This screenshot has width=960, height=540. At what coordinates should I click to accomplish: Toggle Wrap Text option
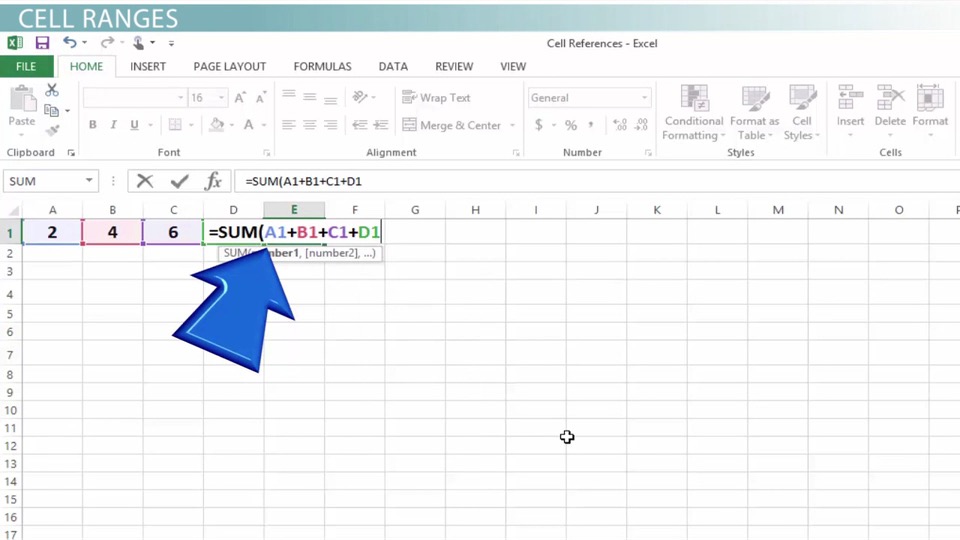[436, 98]
